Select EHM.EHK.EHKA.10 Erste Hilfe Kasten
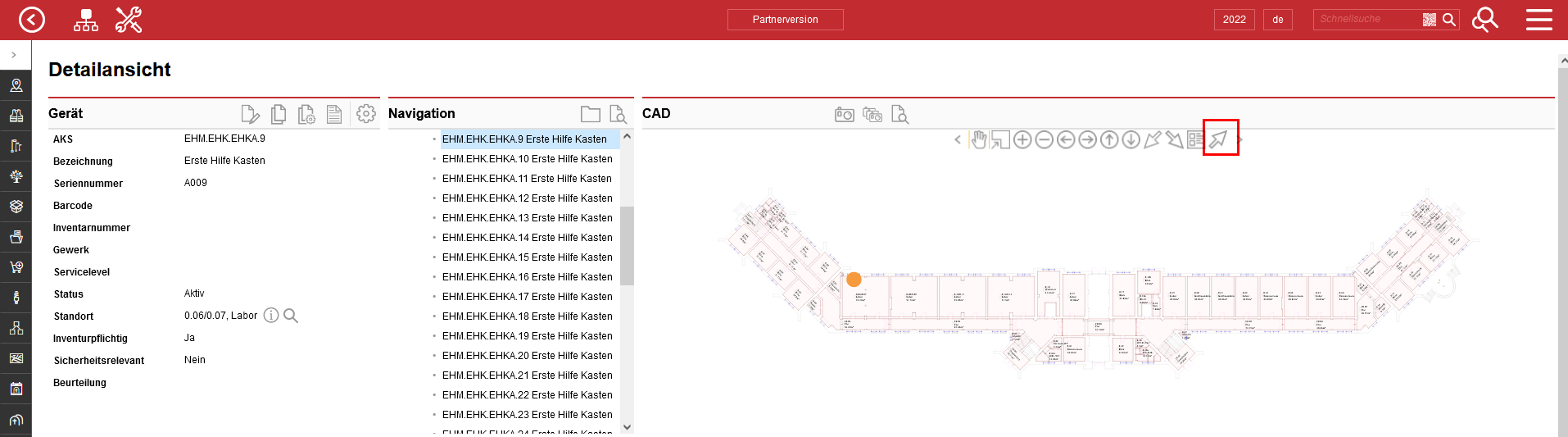This screenshot has height=437, width=1568. 527,159
